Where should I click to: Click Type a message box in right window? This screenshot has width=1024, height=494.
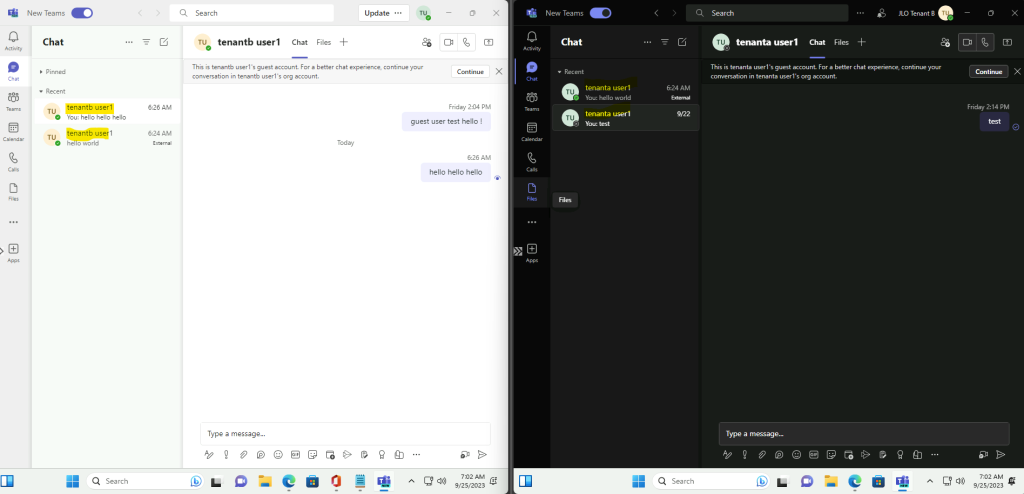[x=863, y=433]
